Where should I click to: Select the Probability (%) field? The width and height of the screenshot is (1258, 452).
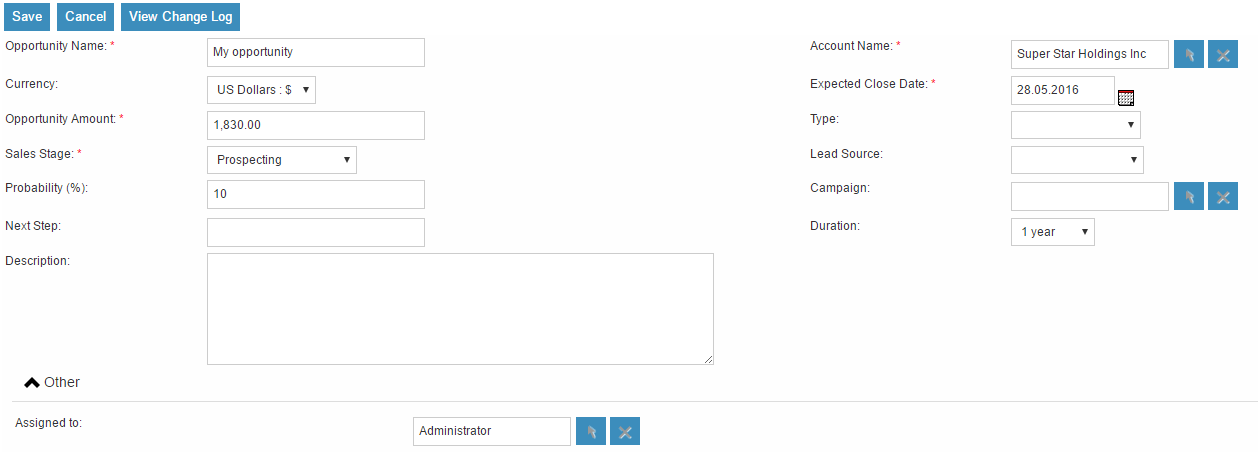[316, 194]
